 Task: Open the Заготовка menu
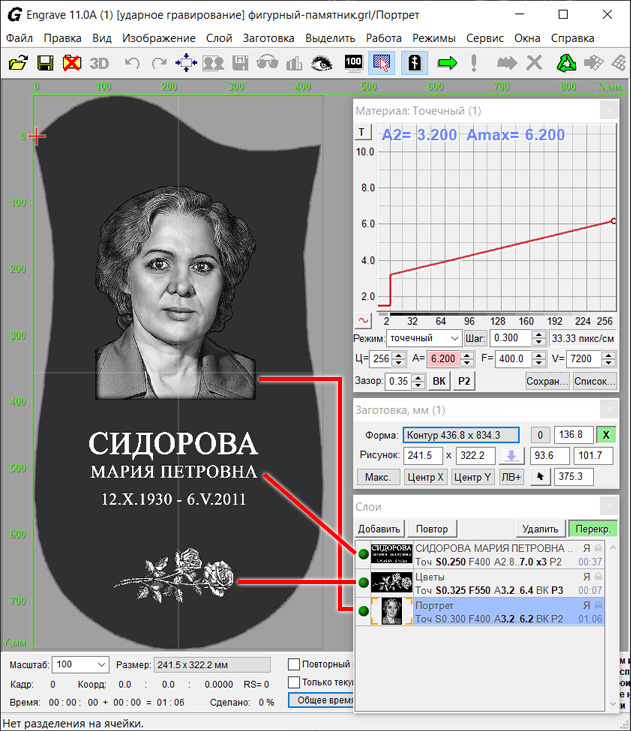coord(268,38)
